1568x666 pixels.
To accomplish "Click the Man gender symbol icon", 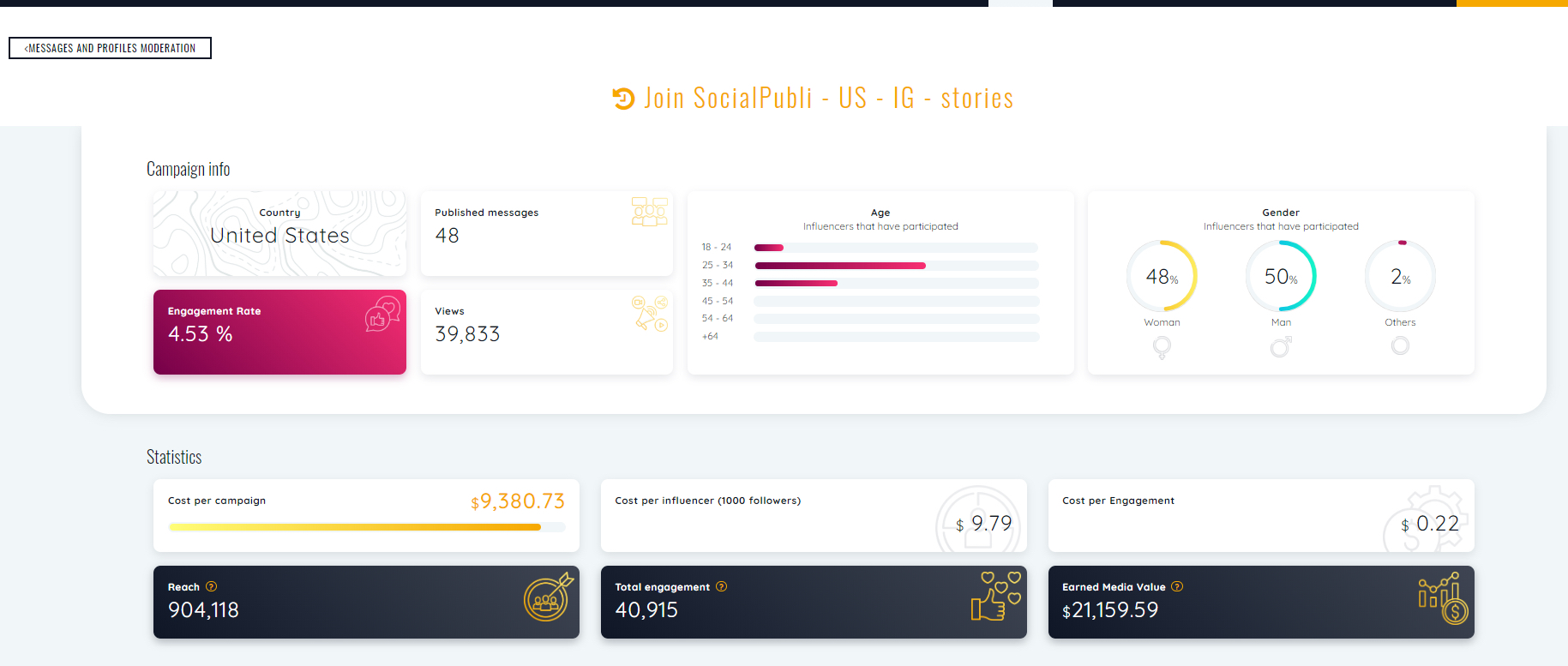I will pos(1281,346).
